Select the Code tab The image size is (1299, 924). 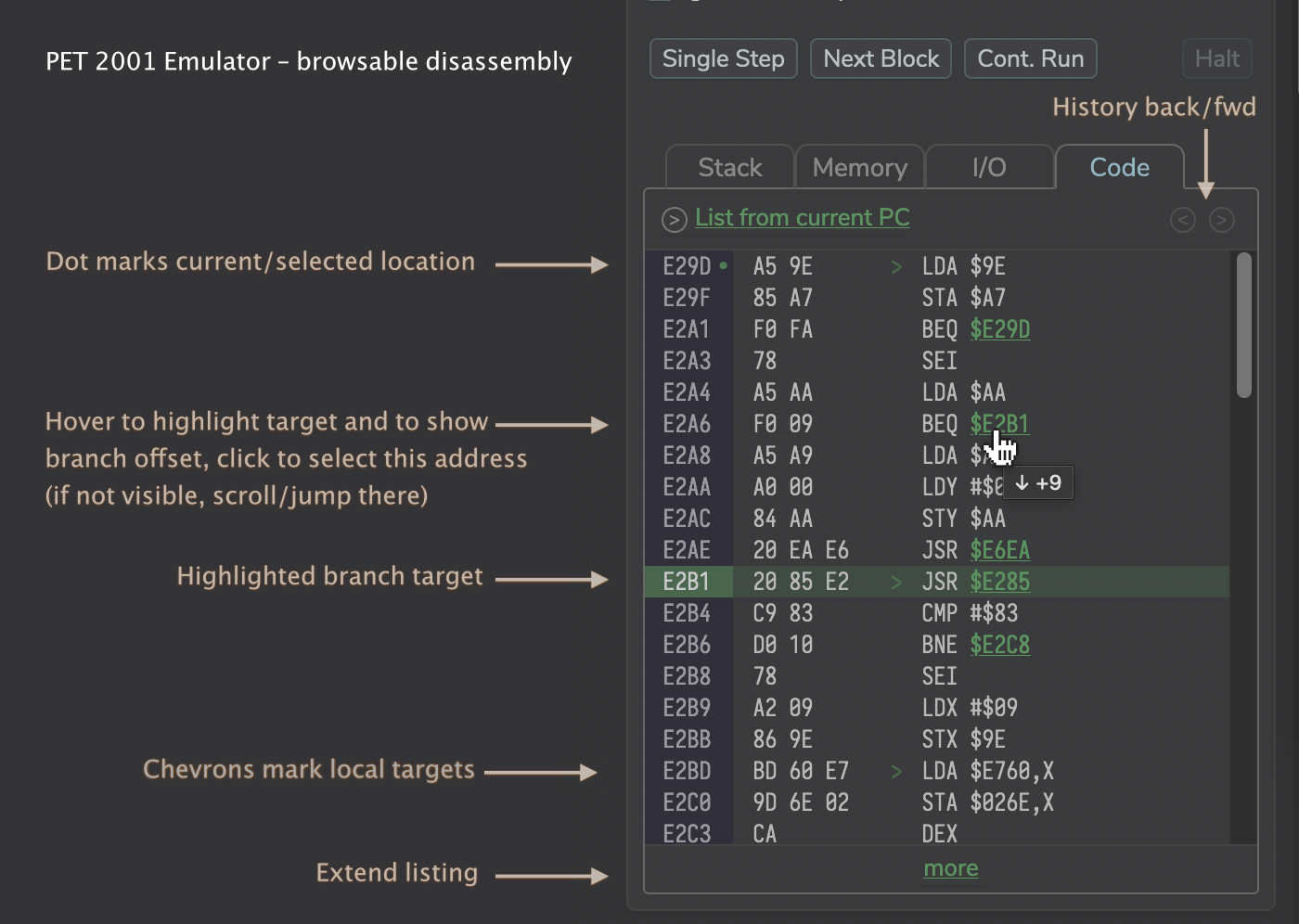pos(1120,168)
